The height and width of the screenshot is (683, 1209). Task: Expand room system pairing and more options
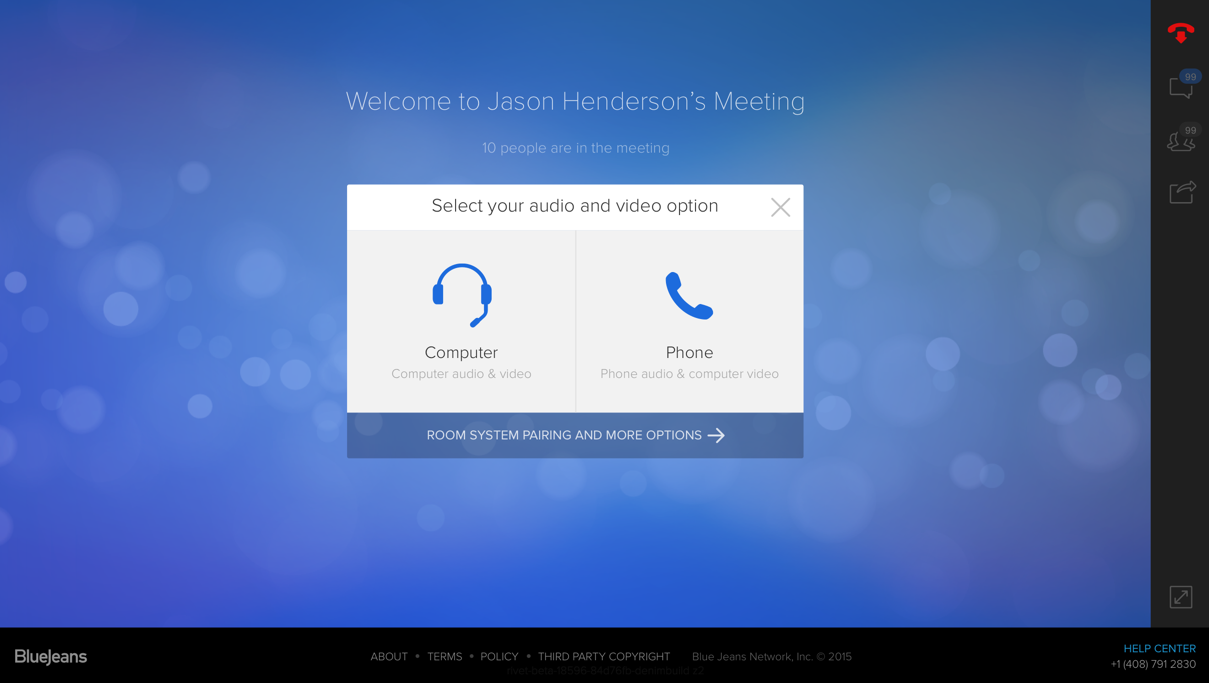click(x=575, y=436)
